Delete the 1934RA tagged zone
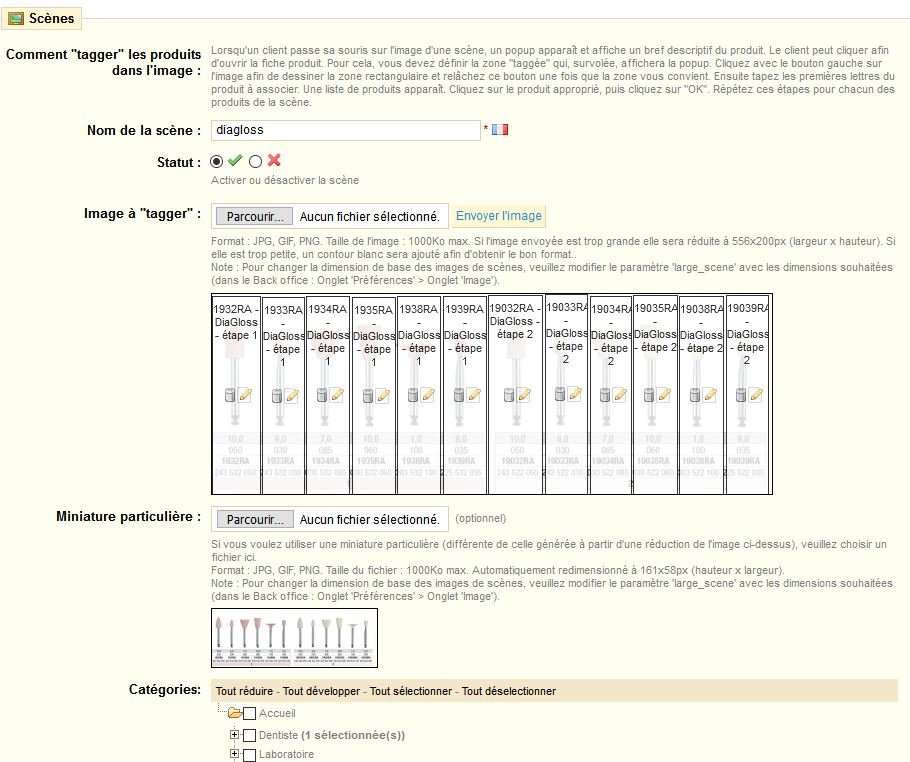The height and width of the screenshot is (762, 910). coord(322,395)
